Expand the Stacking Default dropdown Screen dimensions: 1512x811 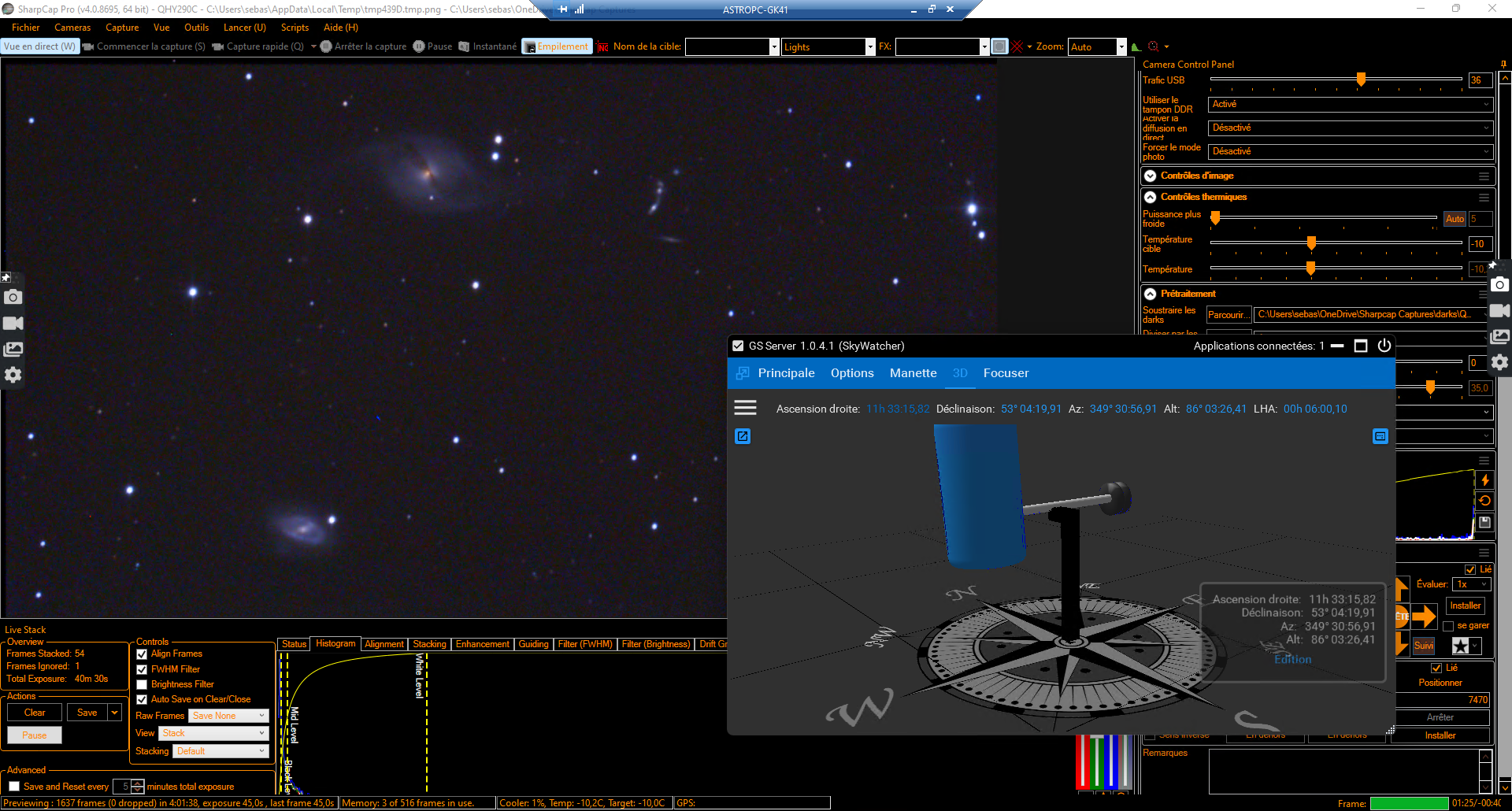click(x=220, y=751)
